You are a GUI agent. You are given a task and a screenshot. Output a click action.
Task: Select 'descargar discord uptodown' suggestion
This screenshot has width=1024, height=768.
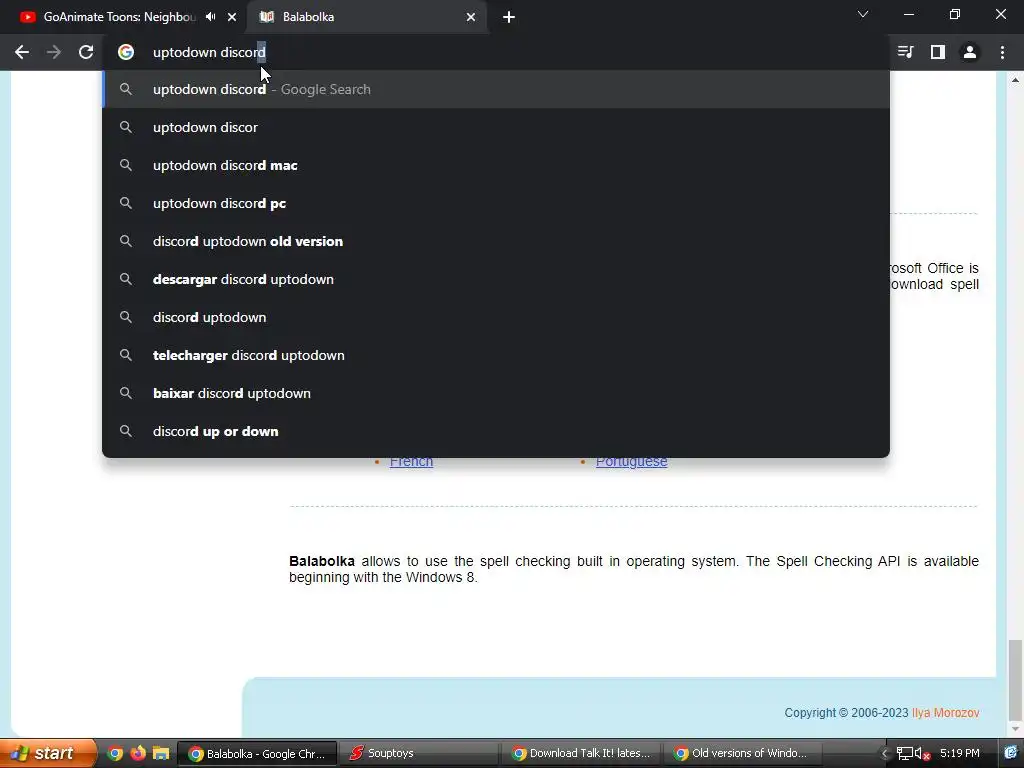pos(496,279)
